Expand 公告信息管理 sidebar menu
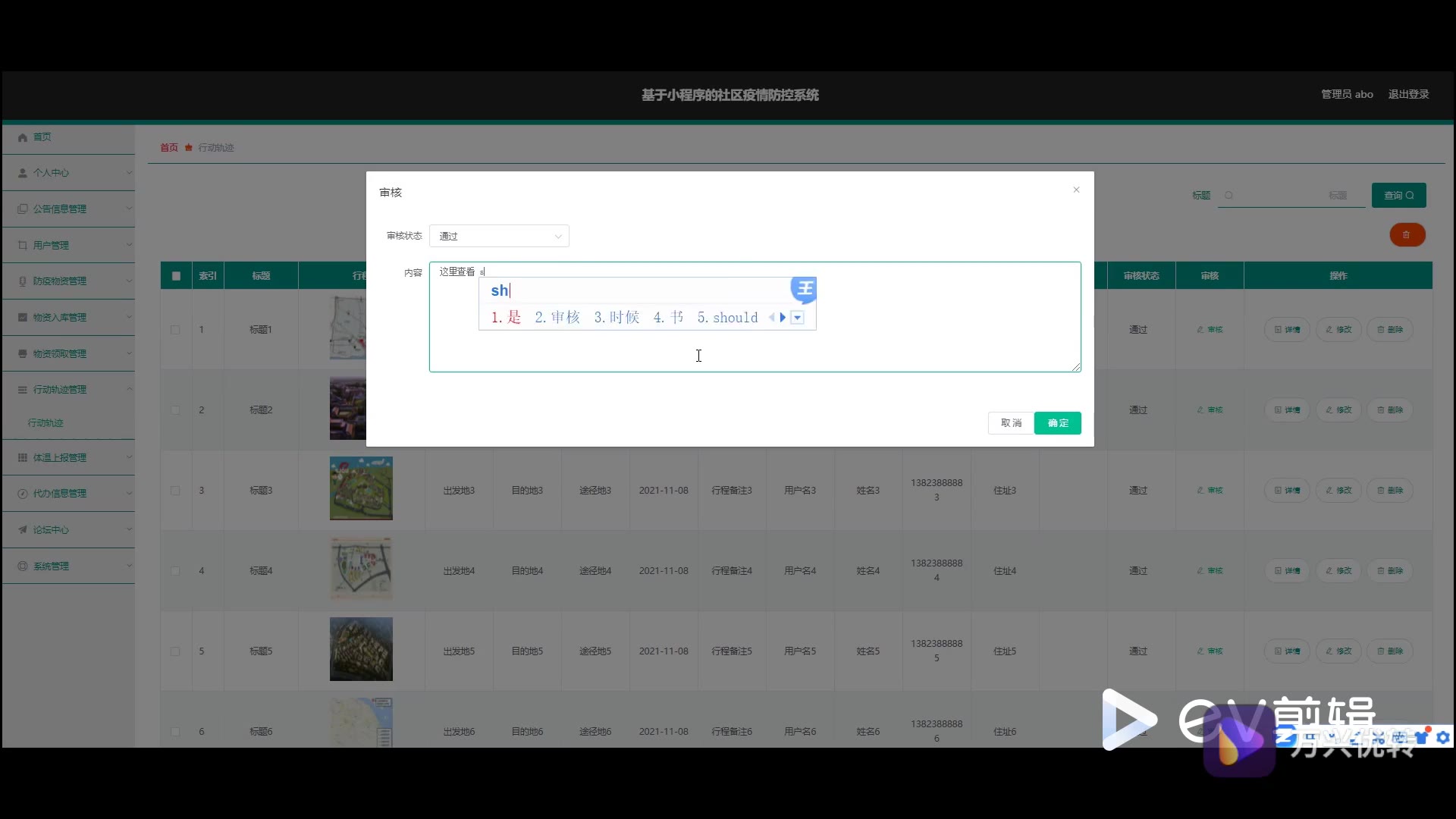The image size is (1456, 819). [x=68, y=209]
